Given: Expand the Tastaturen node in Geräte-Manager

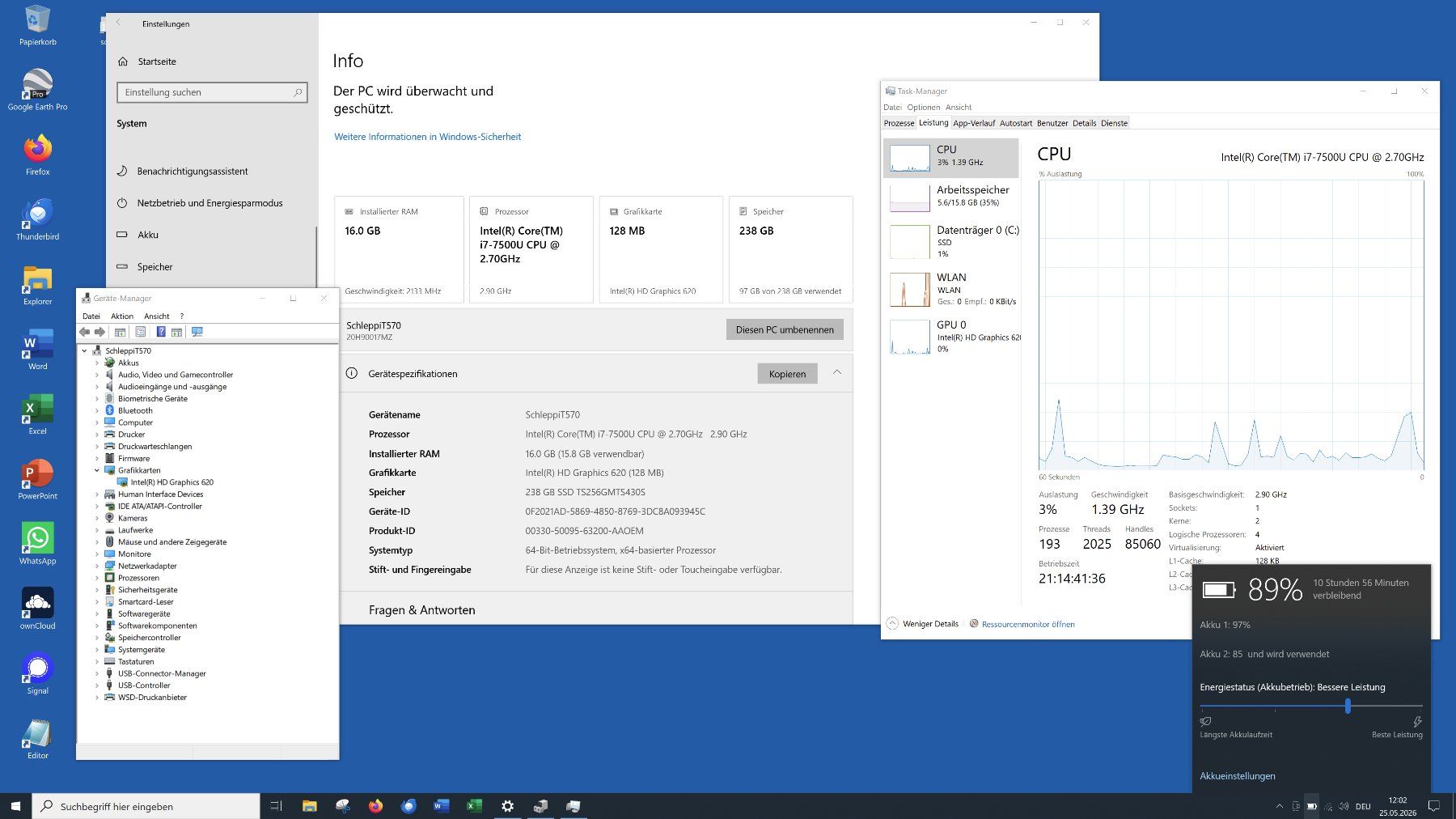Looking at the screenshot, I should 97,661.
